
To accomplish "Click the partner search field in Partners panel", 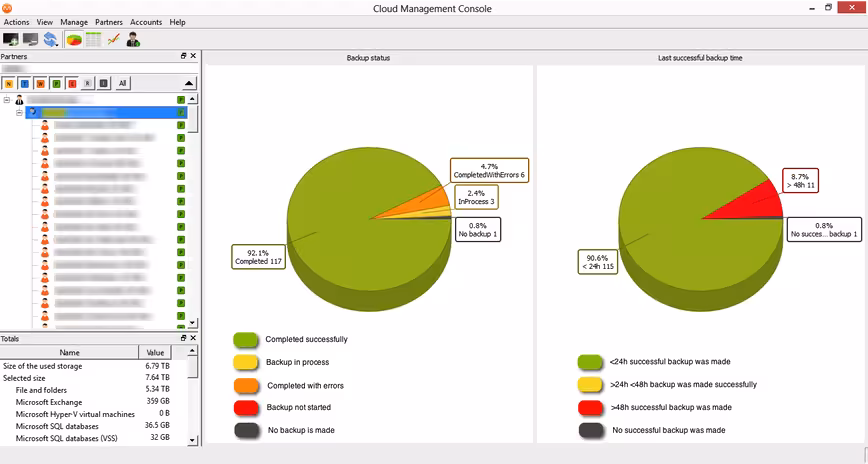I will (99, 69).
